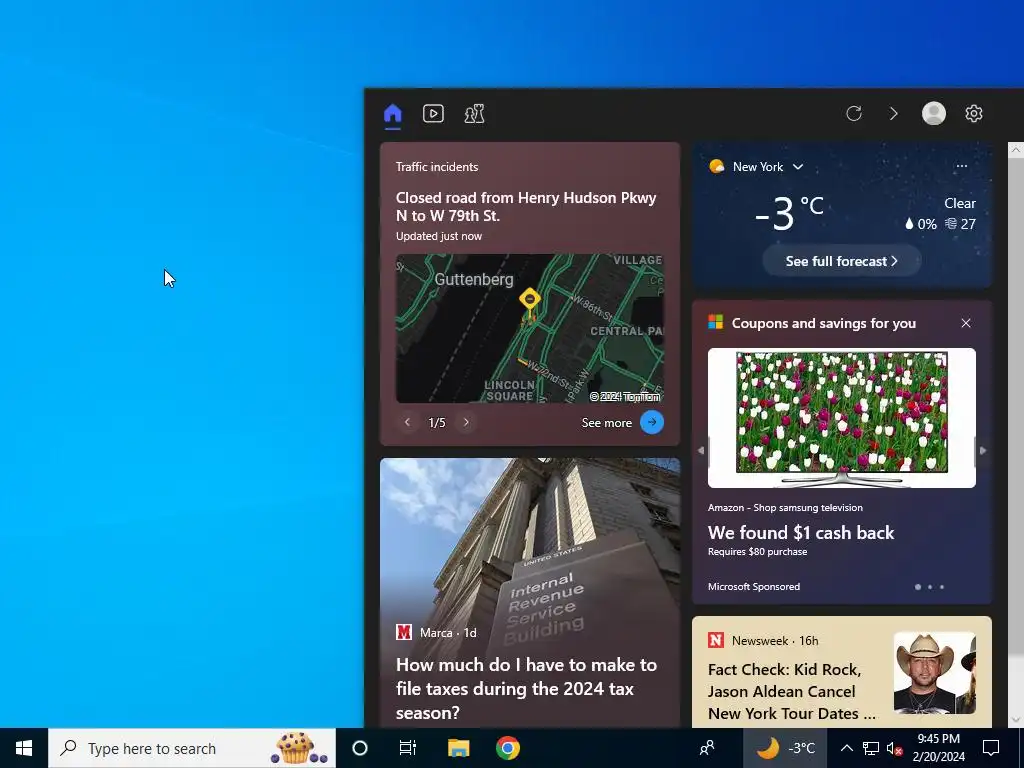Viewport: 1024px width, 768px height.
Task: Click the Traffic incidents label
Action: pyautogui.click(x=437, y=167)
